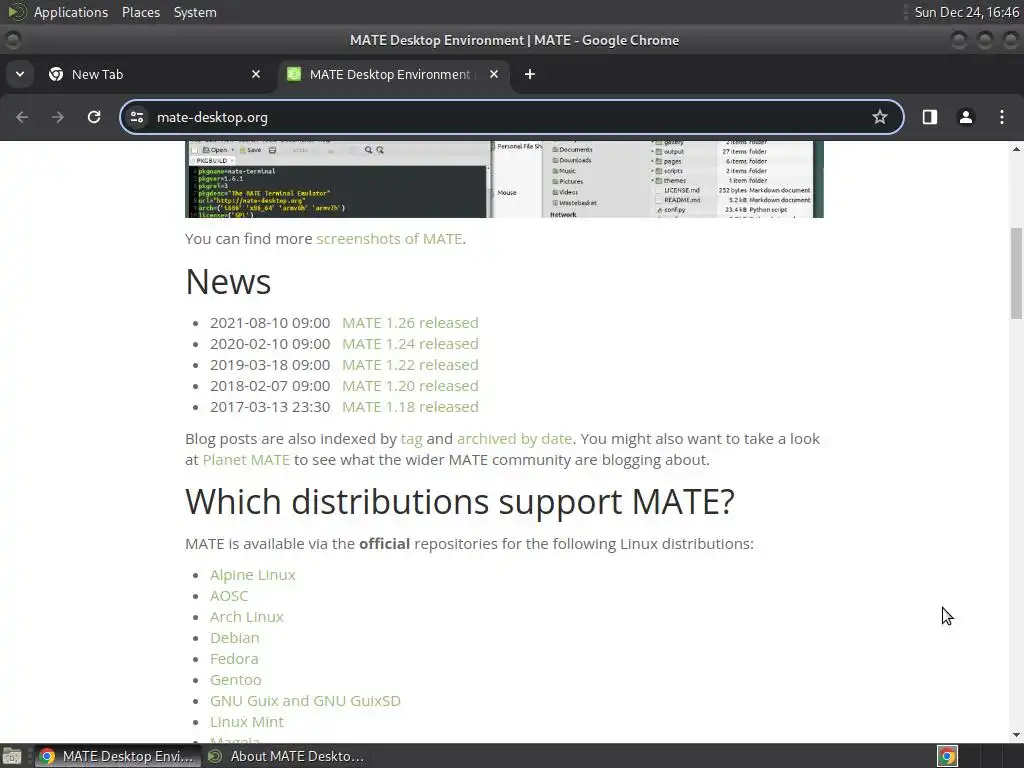Image resolution: width=1024 pixels, height=768 pixels.
Task: Open MATE 1.24 released news link
Action: (410, 344)
